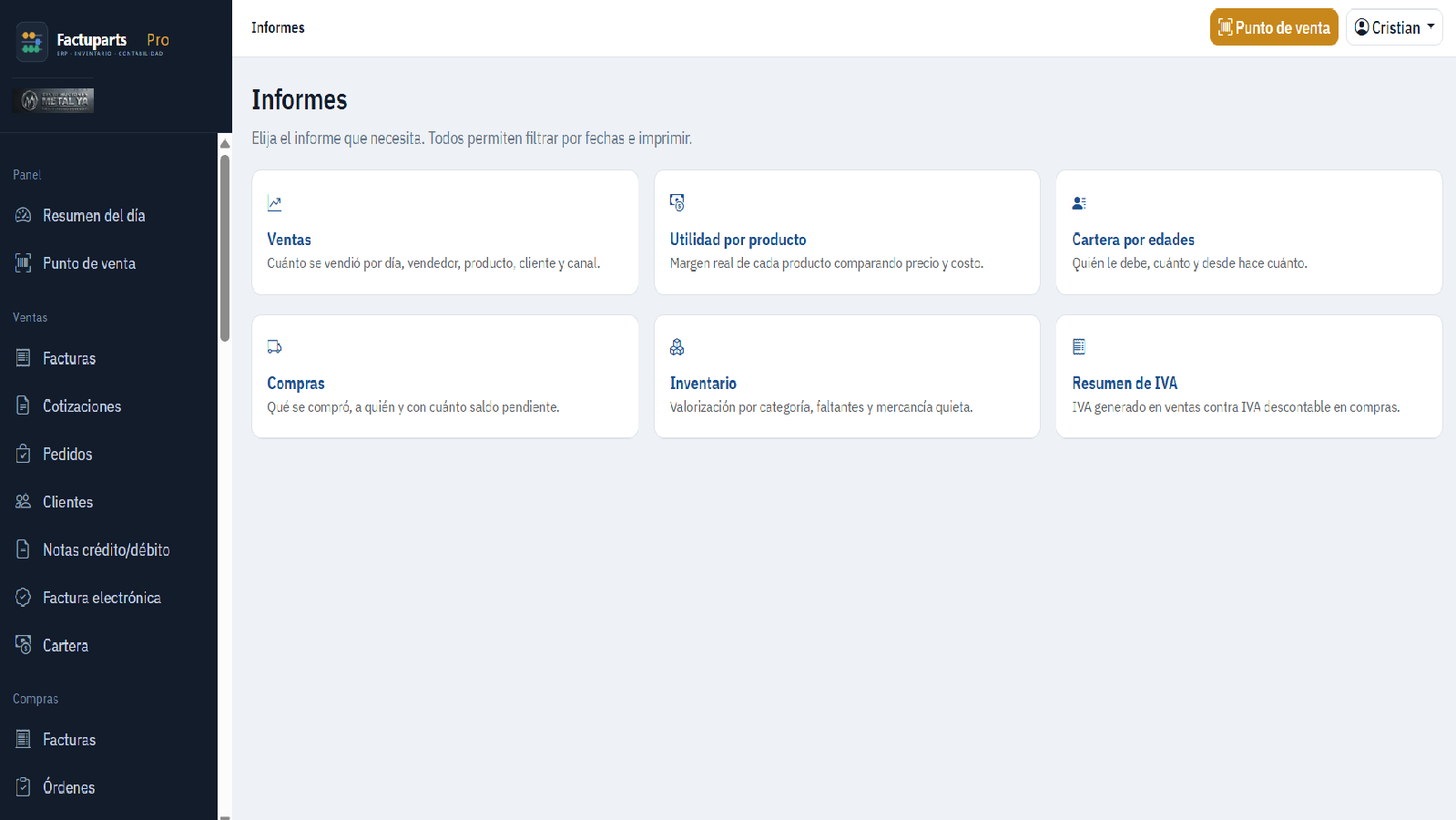This screenshot has width=1456, height=820.
Task: Open the Cartera por edades report
Action: click(1133, 240)
